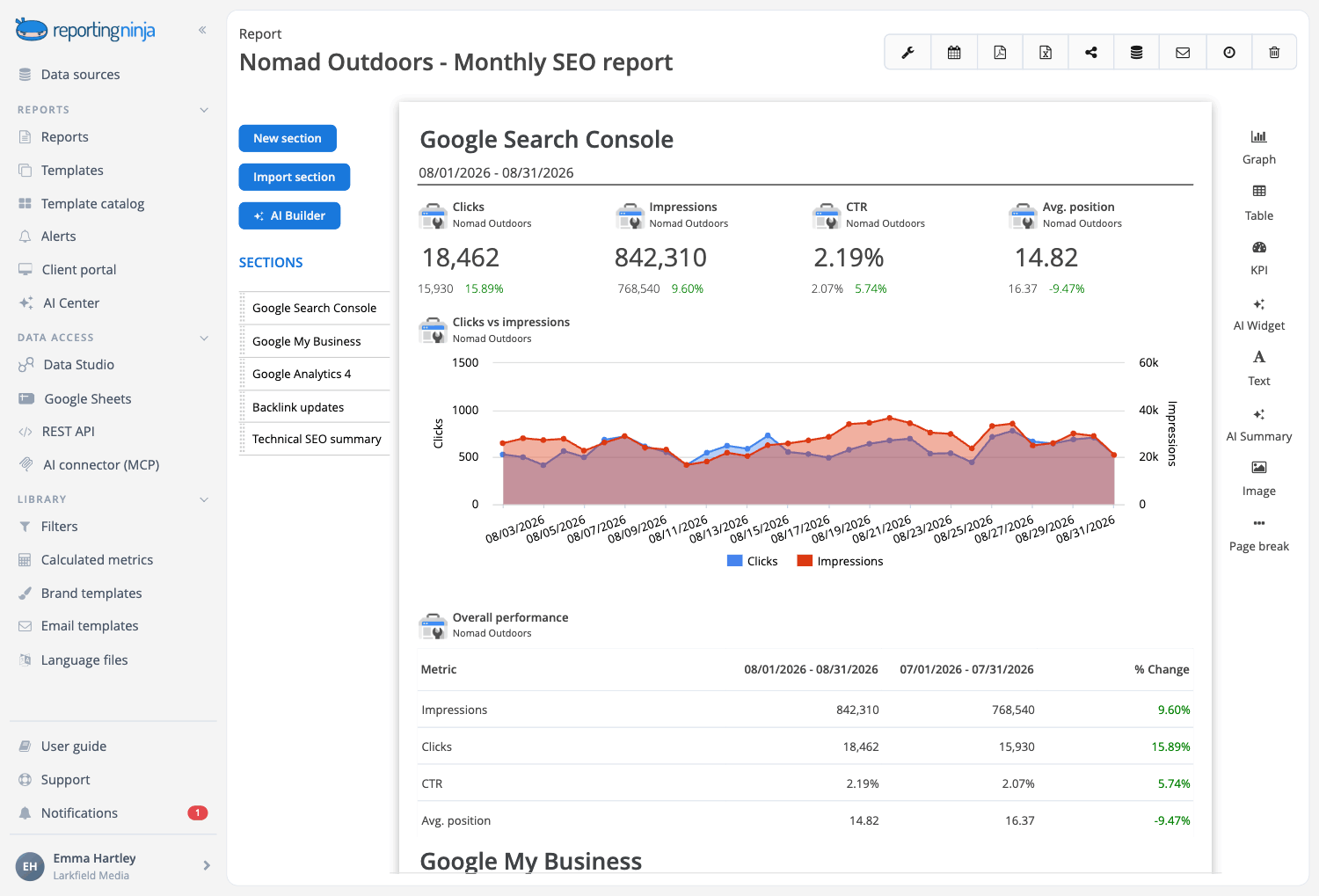Click the reportingninja logo
This screenshot has height=896, width=1319.
pyautogui.click(x=85, y=30)
